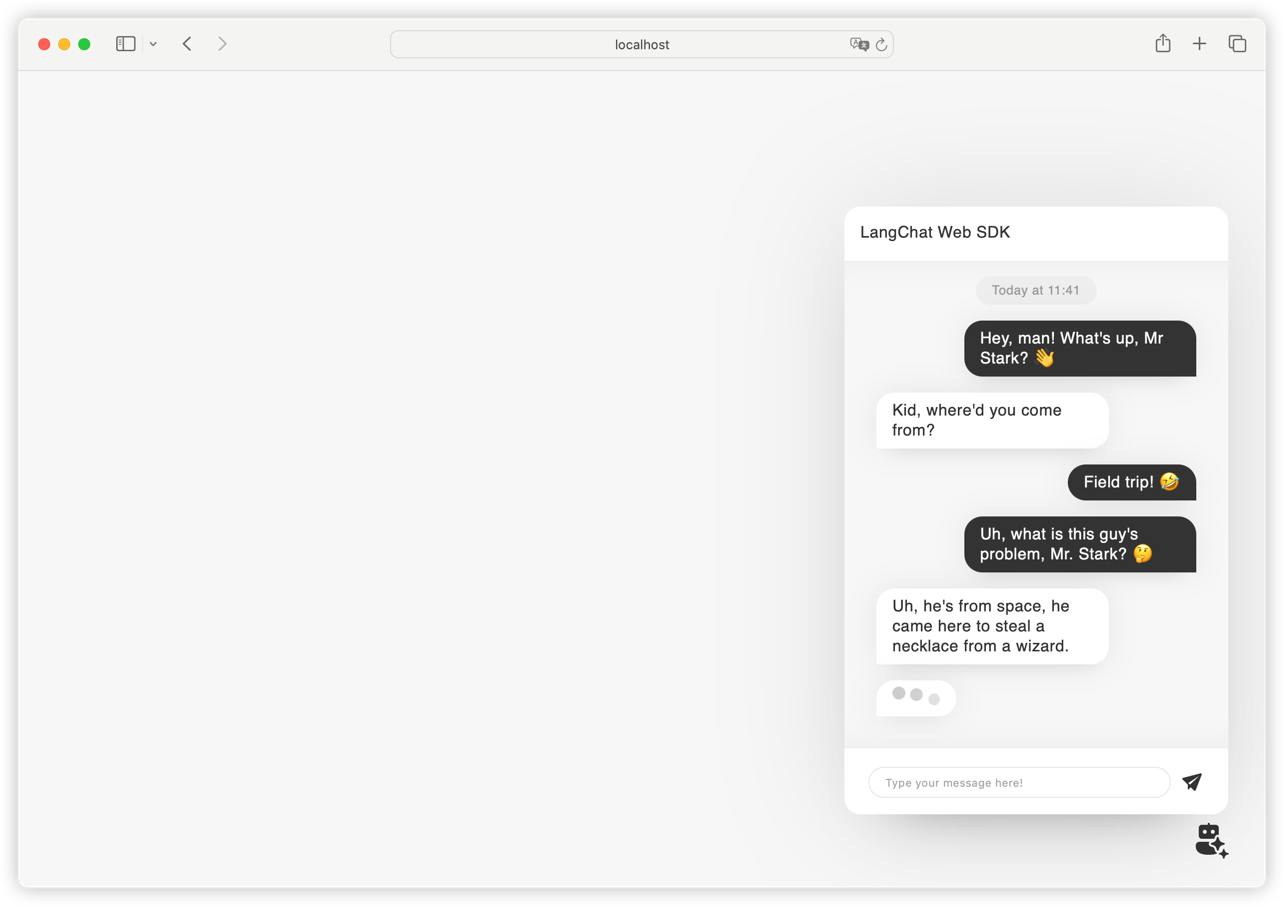Click the 'Hey, man! What's up' message bubble
The image size is (1284, 906).
coord(1079,348)
